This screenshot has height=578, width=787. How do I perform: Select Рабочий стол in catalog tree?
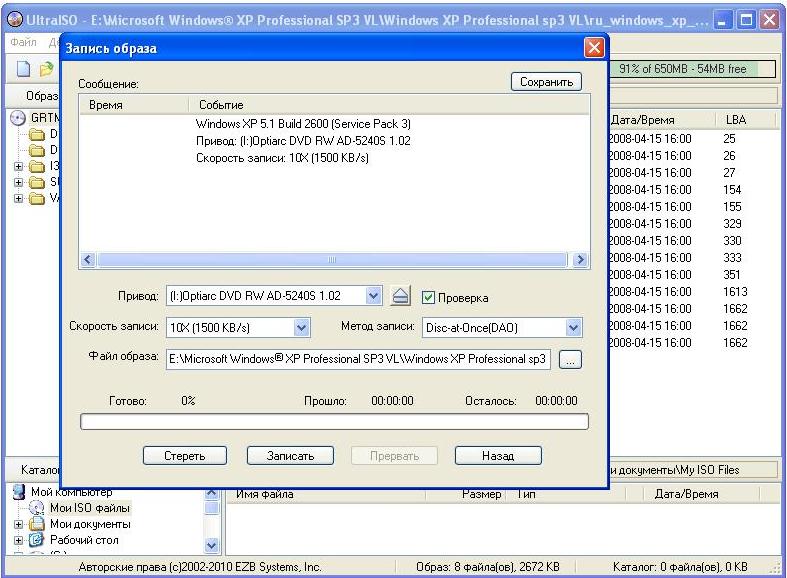pos(84,540)
